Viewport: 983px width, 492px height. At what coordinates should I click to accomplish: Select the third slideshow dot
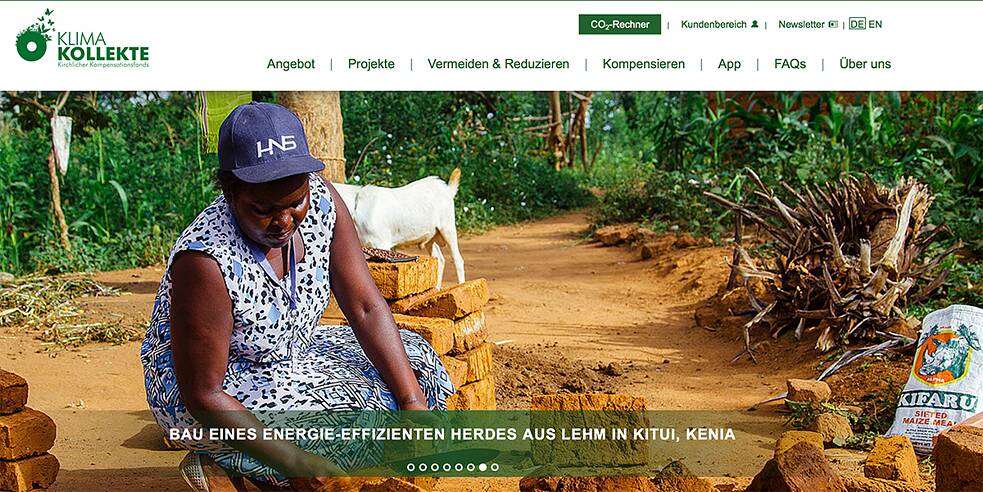[x=434, y=467]
